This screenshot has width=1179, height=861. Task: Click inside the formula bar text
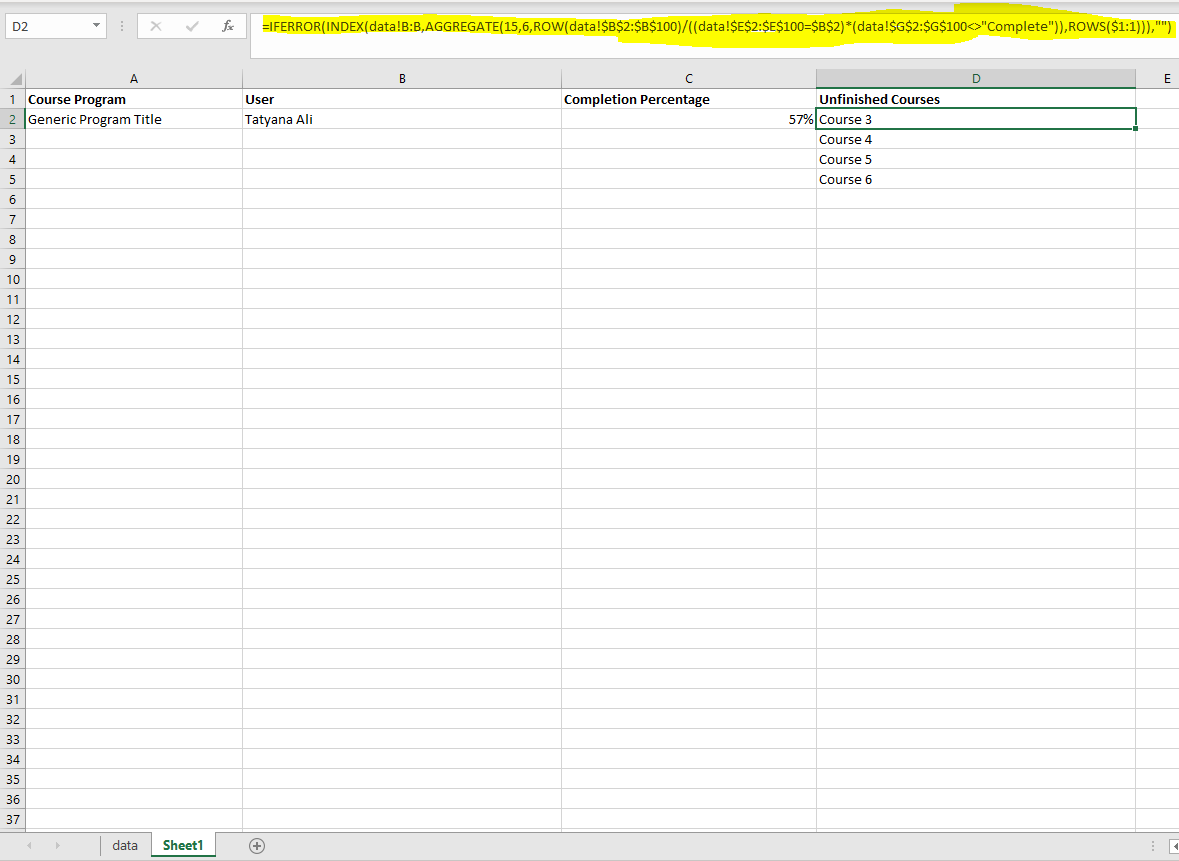click(717, 27)
